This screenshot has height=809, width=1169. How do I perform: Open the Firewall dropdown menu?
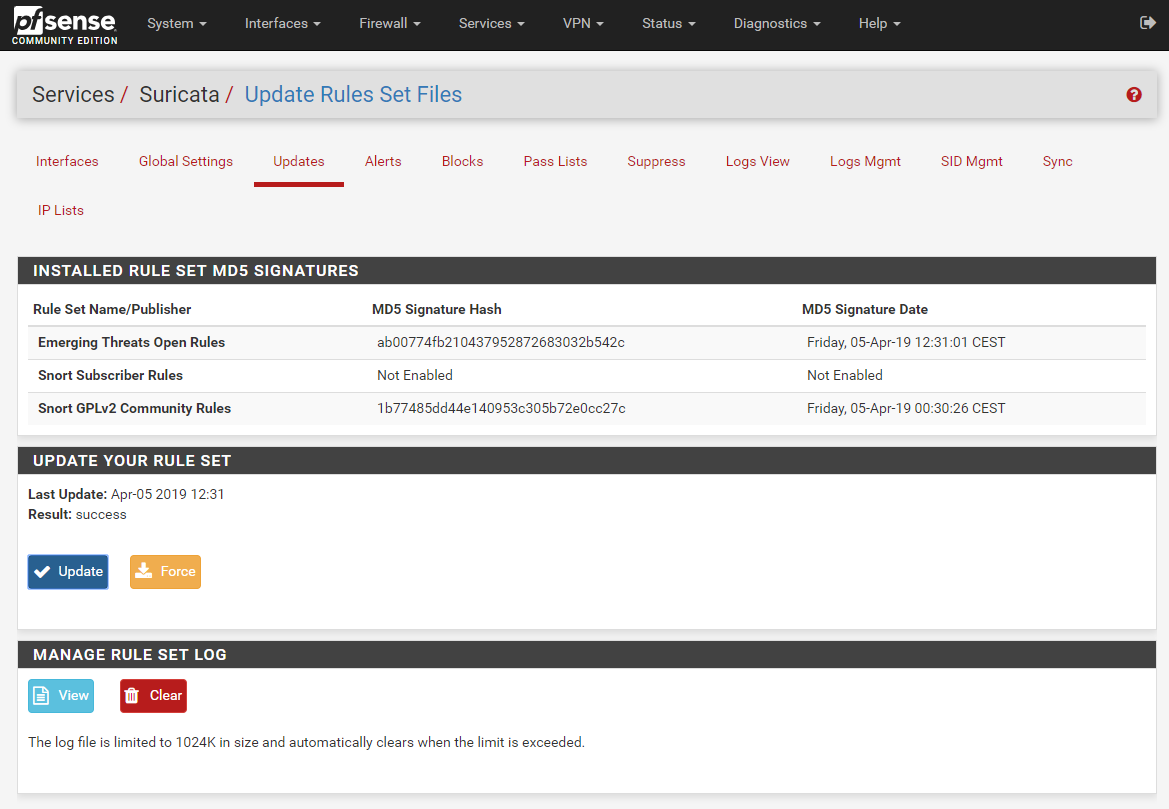point(389,24)
